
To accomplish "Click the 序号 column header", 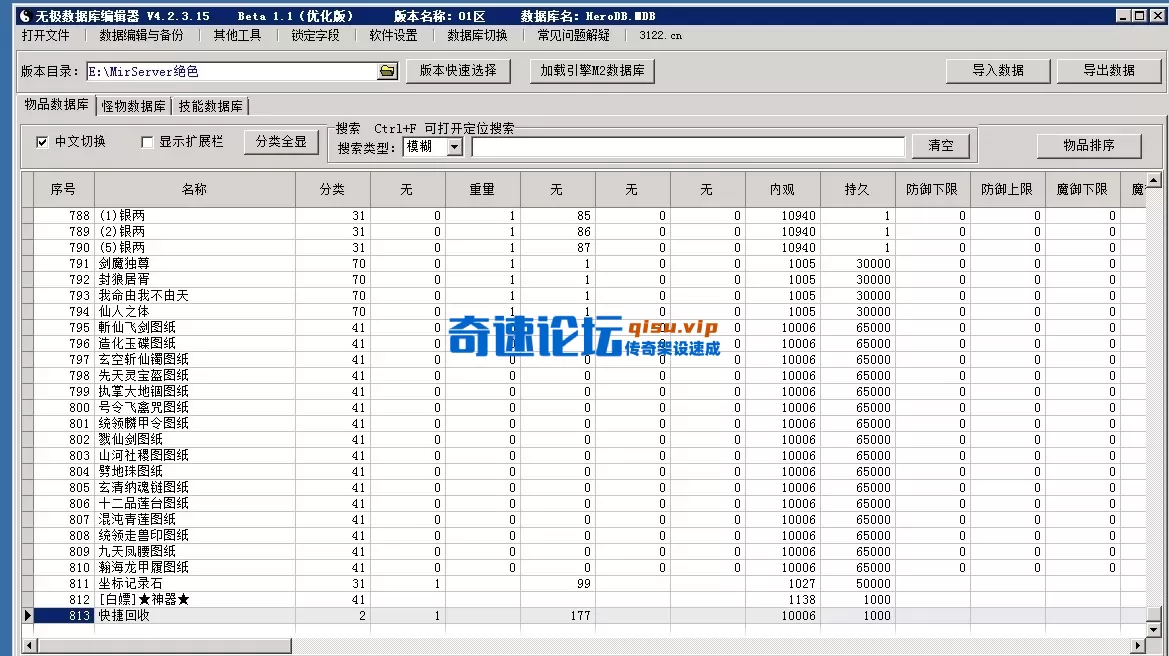I will tap(63, 189).
